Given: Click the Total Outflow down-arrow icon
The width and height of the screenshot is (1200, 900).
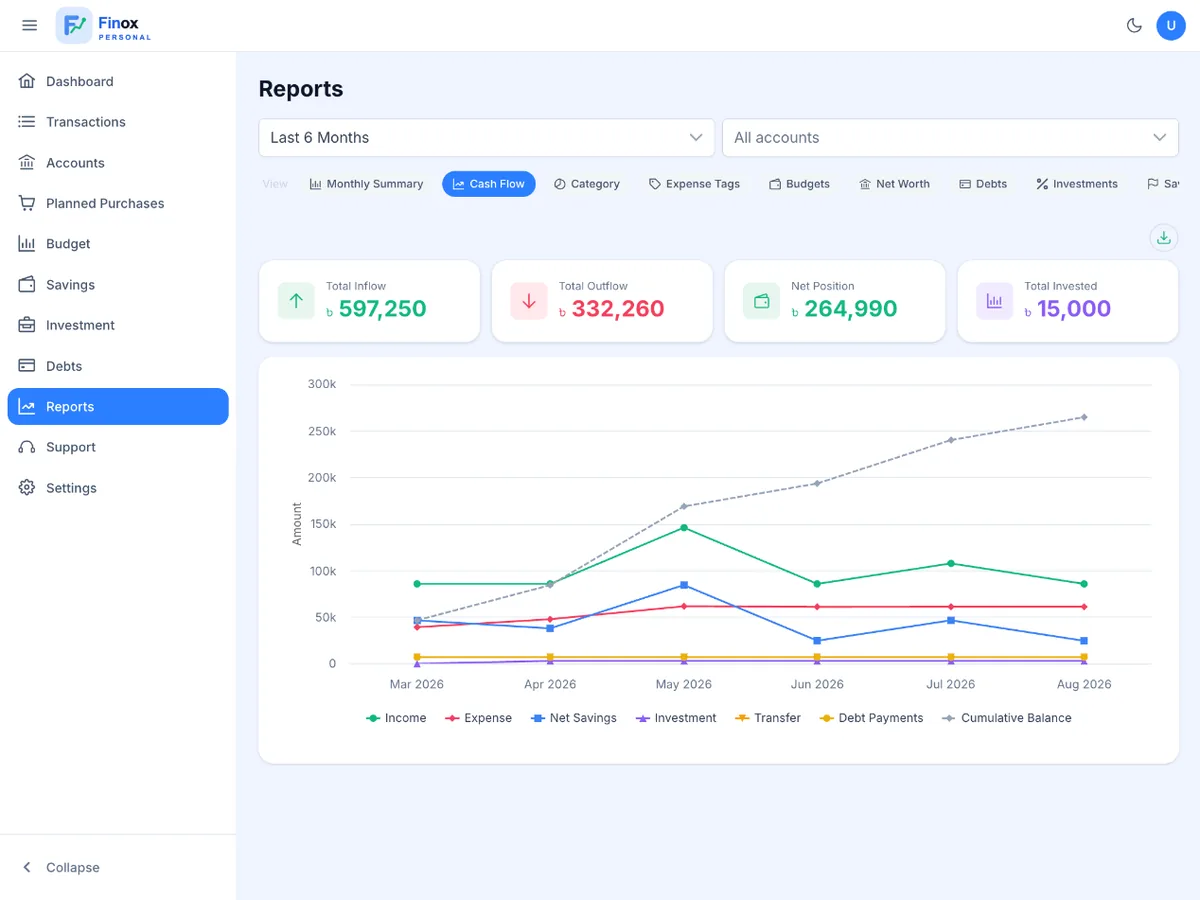Looking at the screenshot, I should tap(529, 301).
